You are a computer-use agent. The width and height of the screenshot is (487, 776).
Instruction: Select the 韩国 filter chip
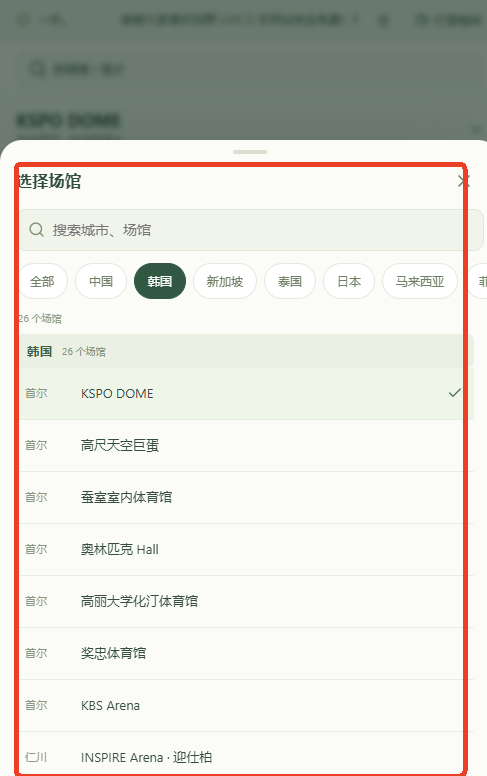(160, 282)
